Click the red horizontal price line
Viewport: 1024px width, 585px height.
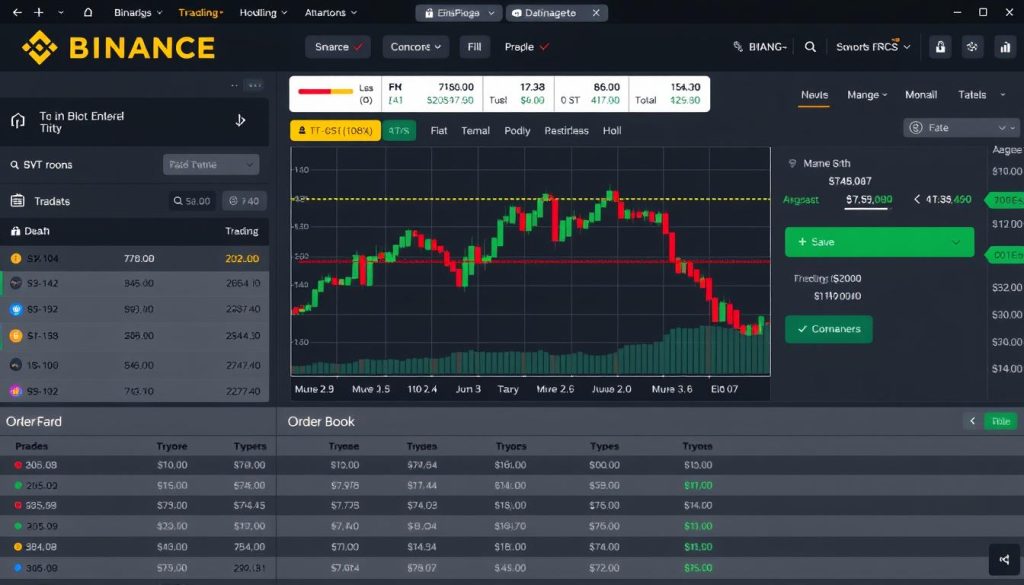(530, 261)
